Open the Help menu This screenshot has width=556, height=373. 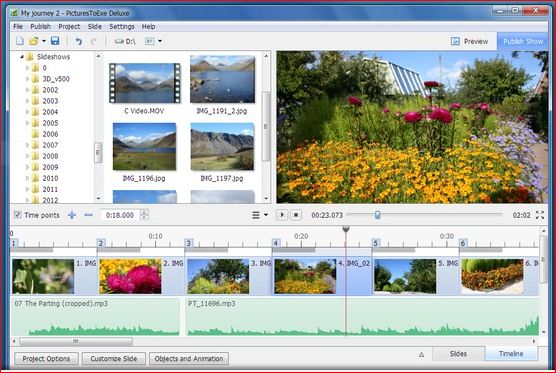[x=148, y=27]
